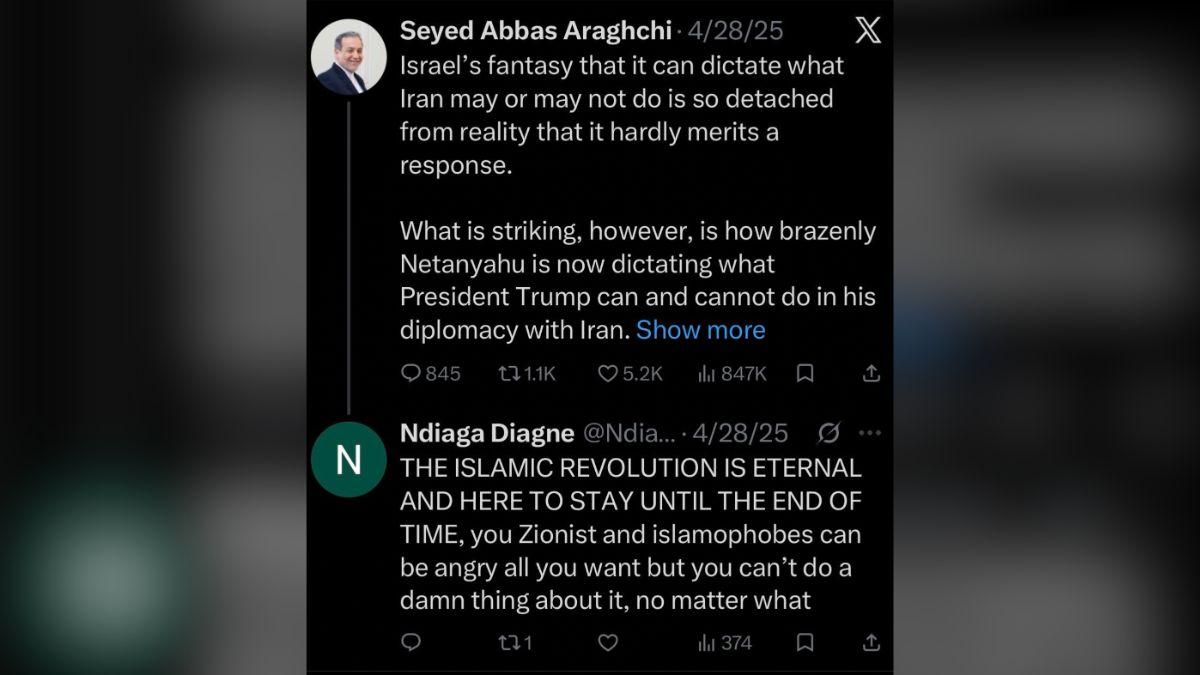Expand the tweet via Show more
Viewport: 1200px width, 675px height.
point(700,330)
